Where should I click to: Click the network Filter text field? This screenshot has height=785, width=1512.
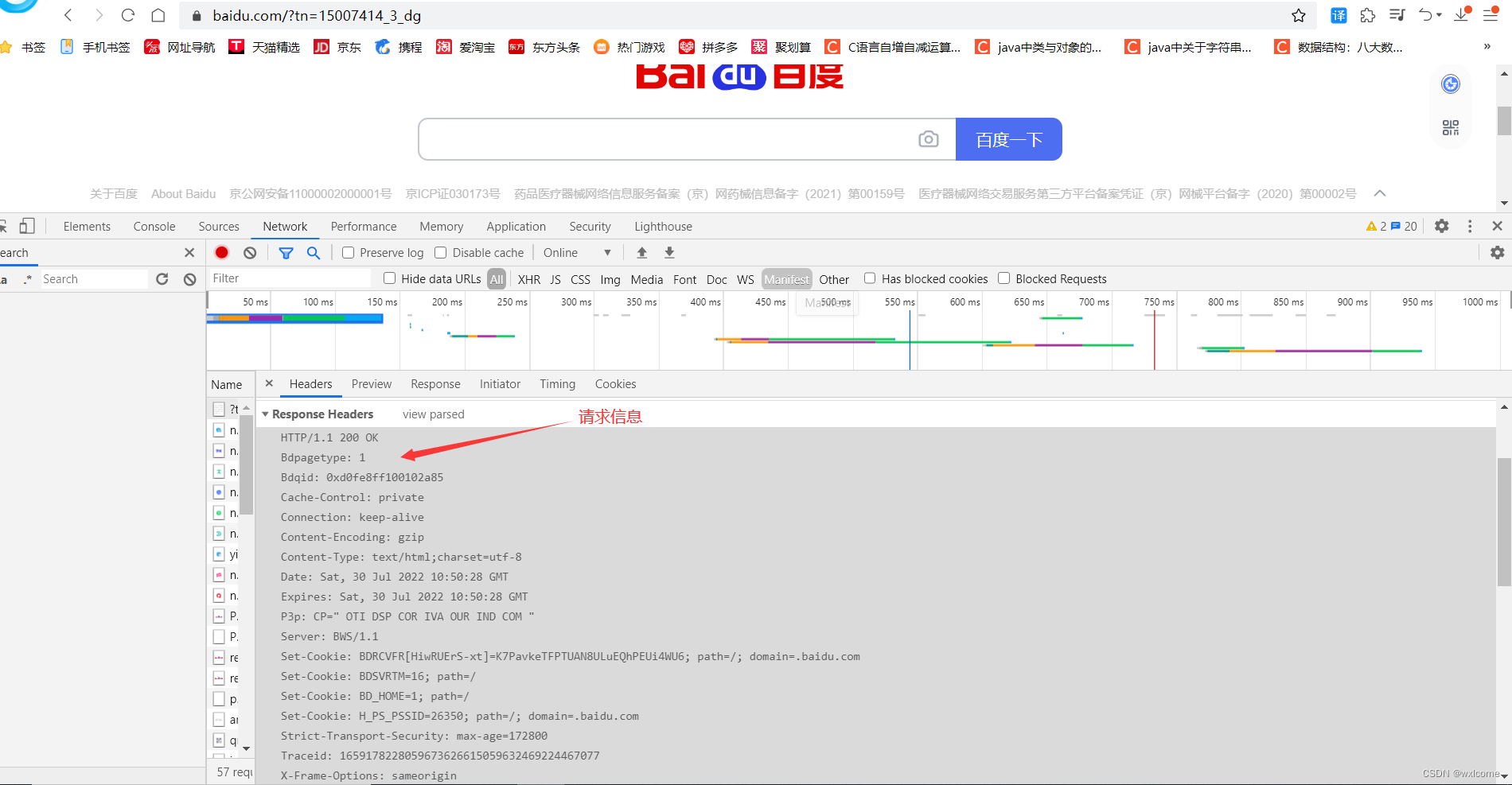coord(290,278)
